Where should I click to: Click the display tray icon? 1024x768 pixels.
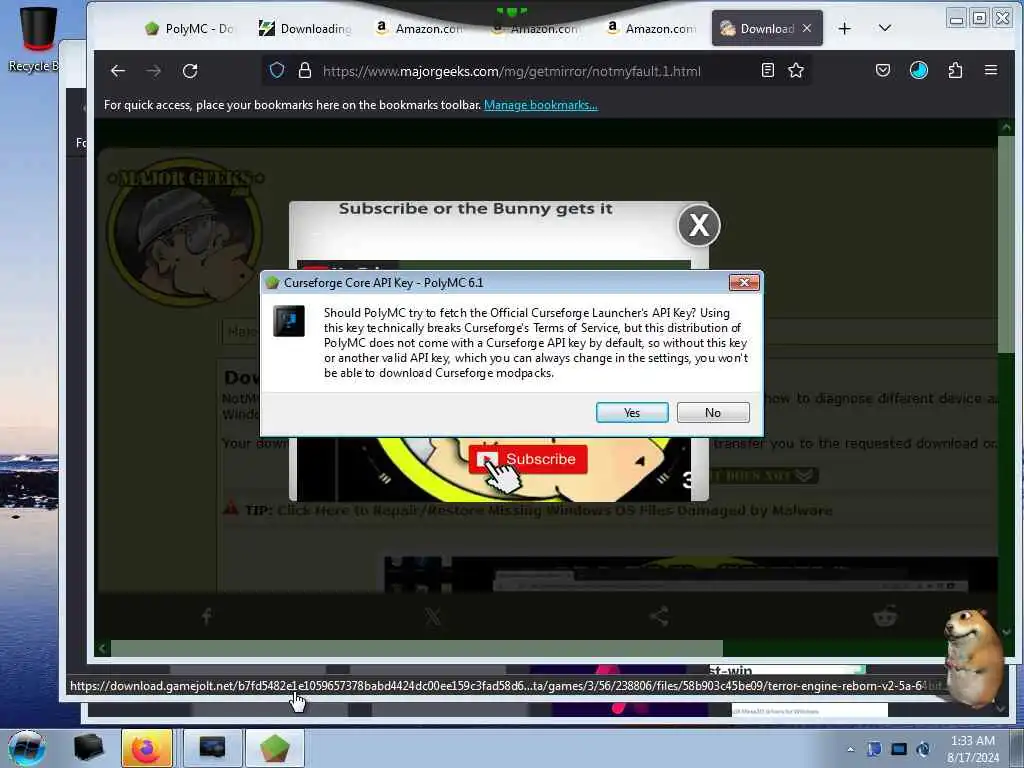pyautogui.click(x=899, y=749)
